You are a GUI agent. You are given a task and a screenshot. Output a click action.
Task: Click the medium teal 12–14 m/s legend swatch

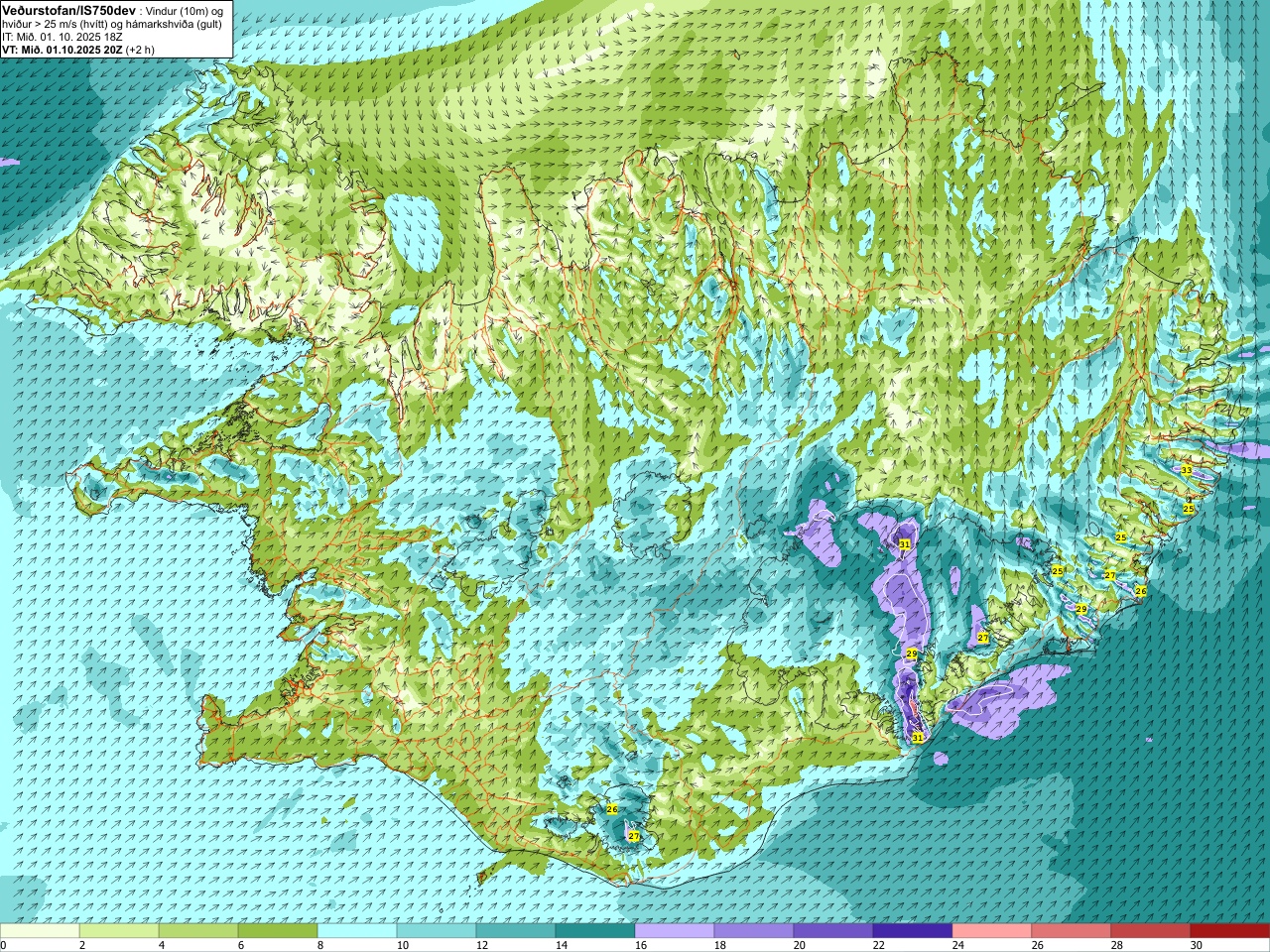516,931
